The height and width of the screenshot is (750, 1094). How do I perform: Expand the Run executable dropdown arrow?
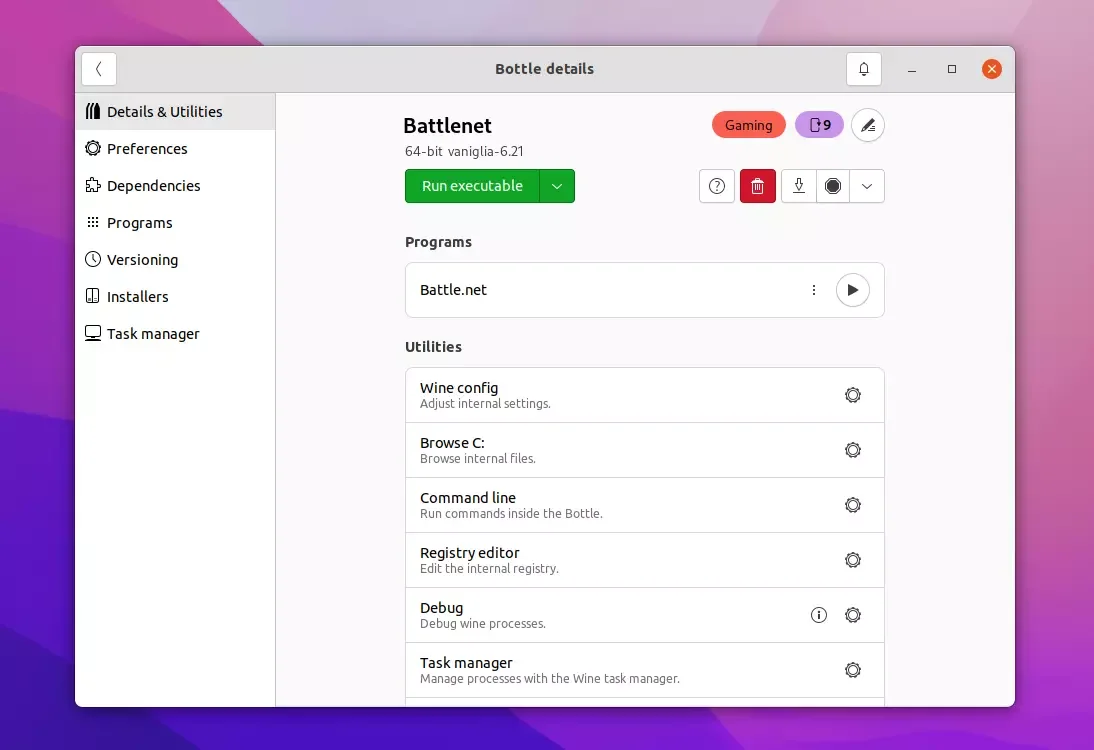point(557,186)
